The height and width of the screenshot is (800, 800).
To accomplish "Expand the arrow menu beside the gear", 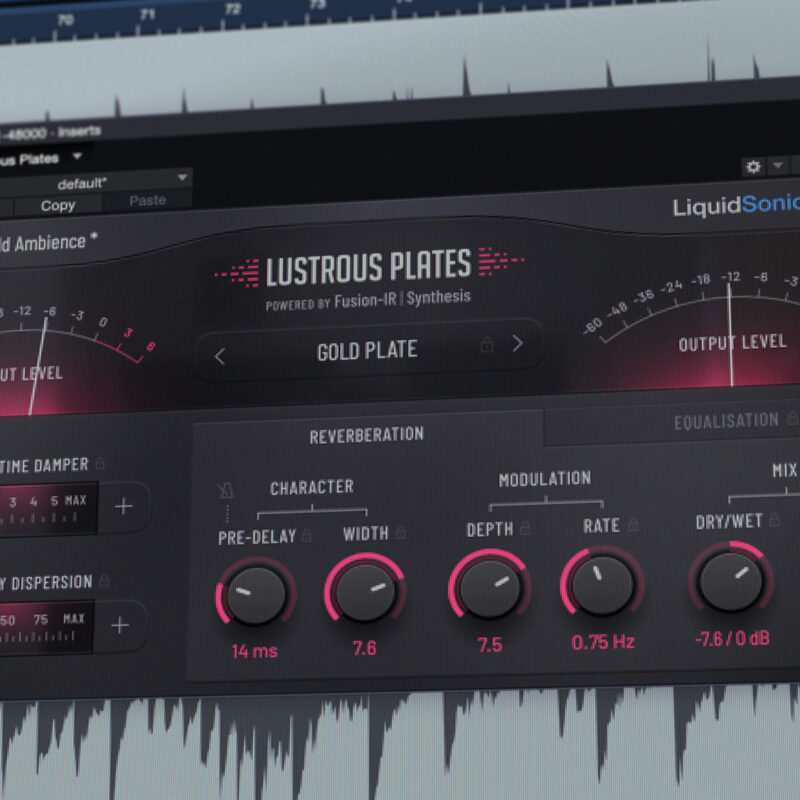I will click(778, 166).
